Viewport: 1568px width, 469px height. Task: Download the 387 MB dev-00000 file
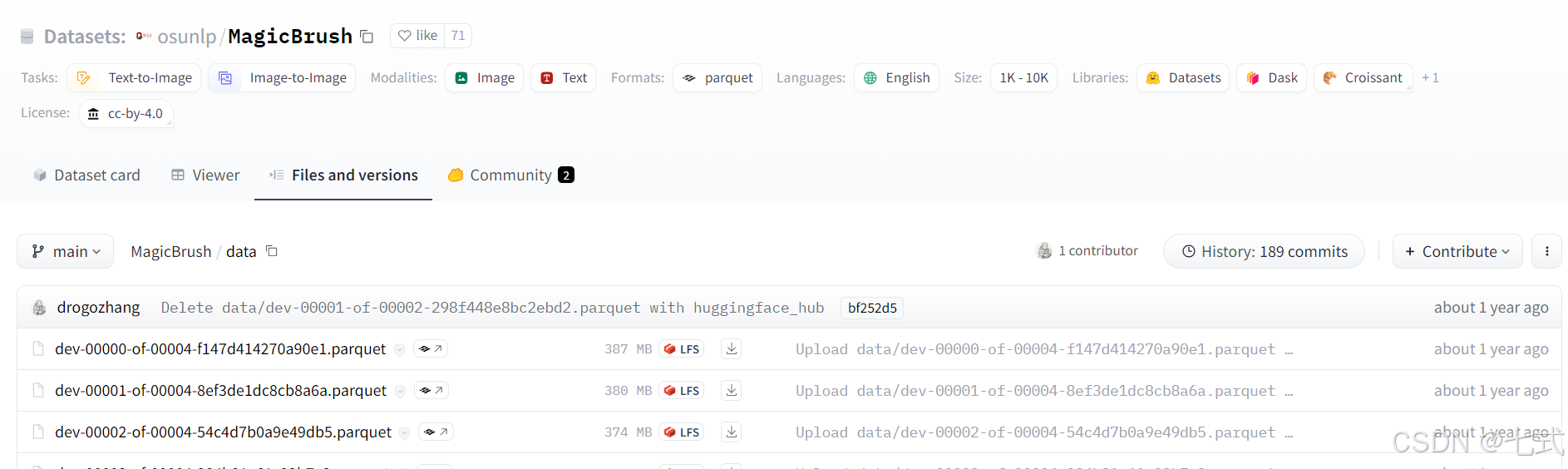pos(732,349)
